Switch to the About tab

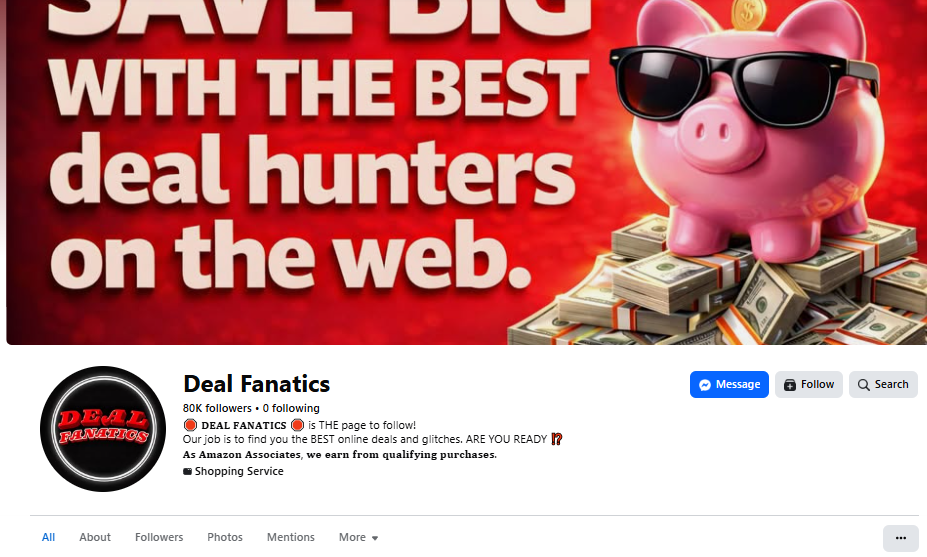[x=95, y=537]
